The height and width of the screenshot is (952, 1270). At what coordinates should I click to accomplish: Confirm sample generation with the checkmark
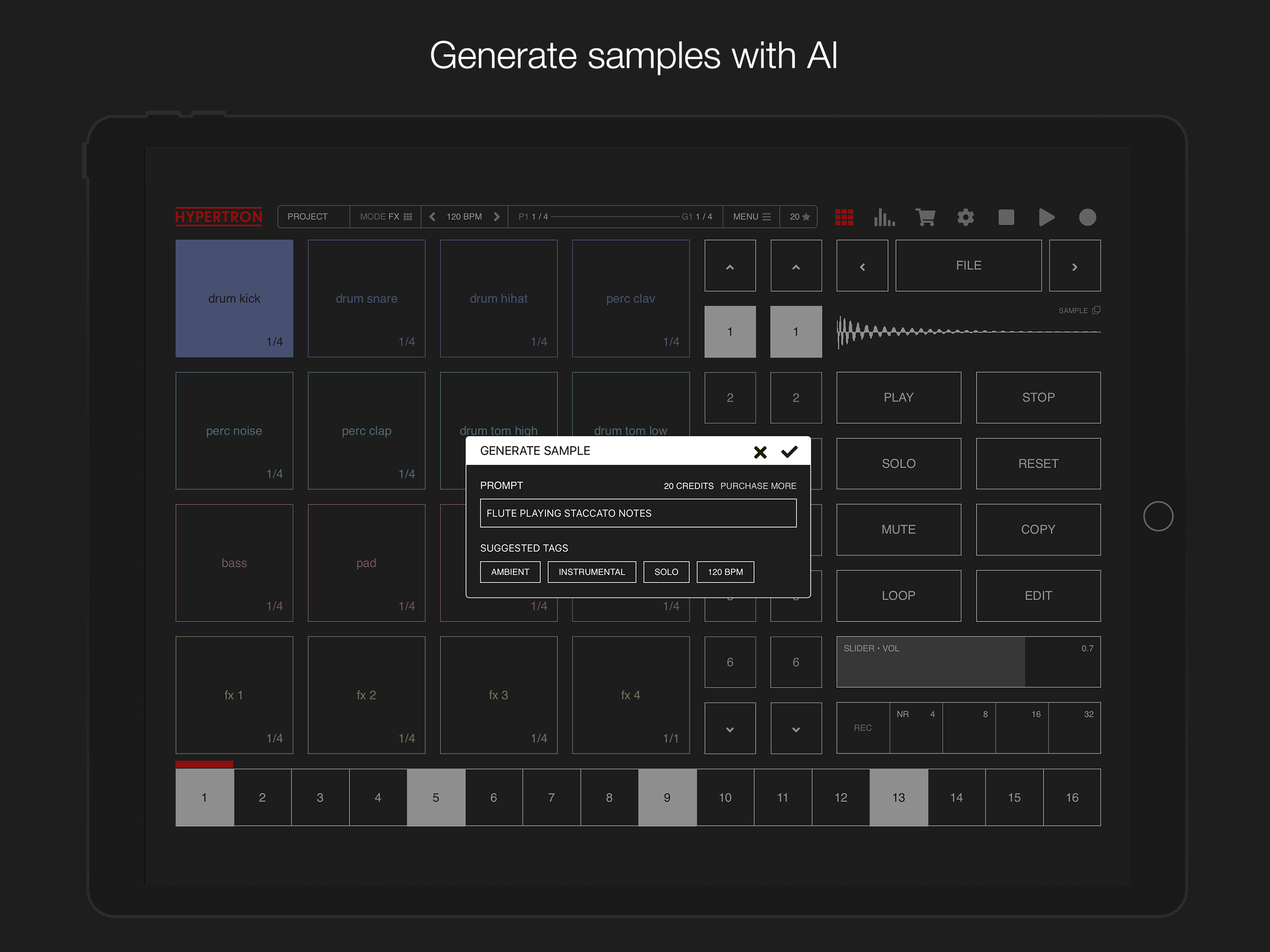point(789,452)
